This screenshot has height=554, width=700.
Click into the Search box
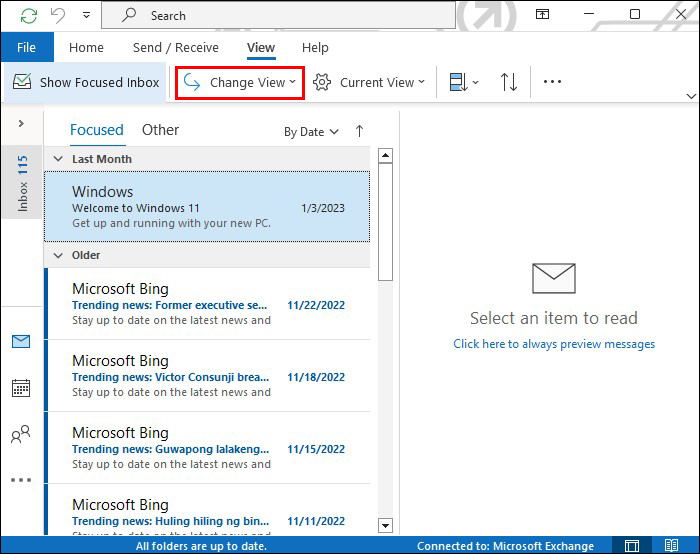coord(279,16)
